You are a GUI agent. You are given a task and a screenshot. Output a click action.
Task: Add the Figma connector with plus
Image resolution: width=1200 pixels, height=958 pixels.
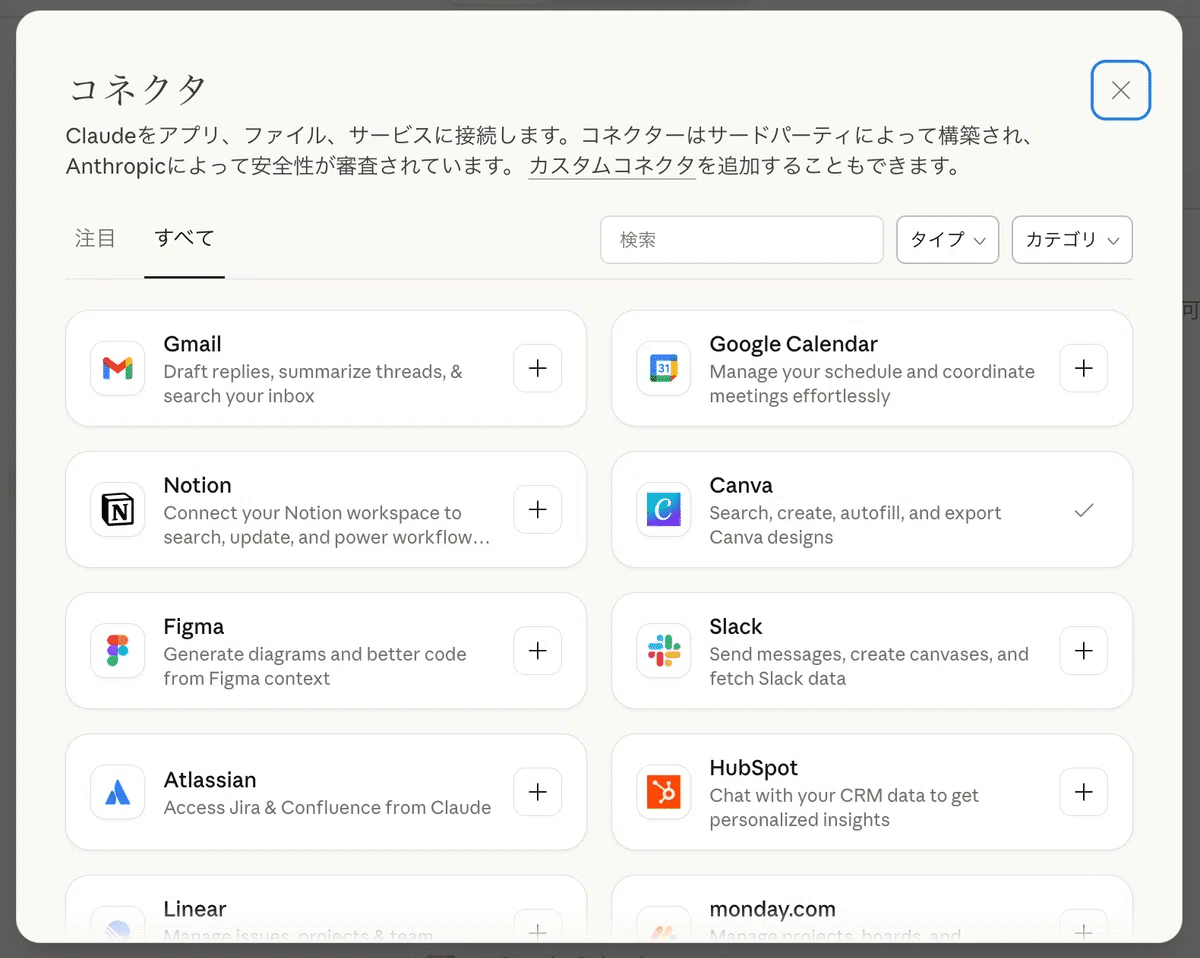click(x=538, y=651)
